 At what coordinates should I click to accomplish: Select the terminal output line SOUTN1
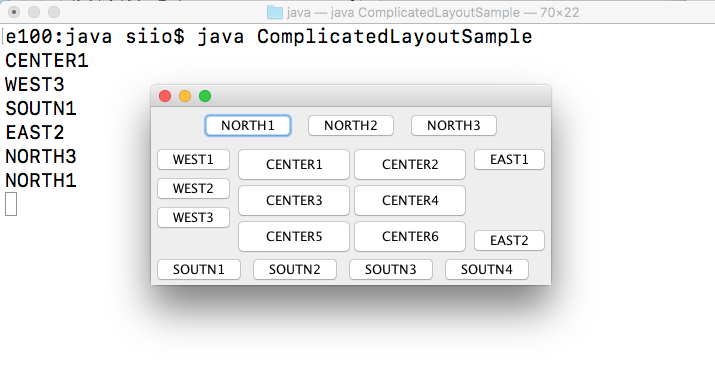[41, 109]
